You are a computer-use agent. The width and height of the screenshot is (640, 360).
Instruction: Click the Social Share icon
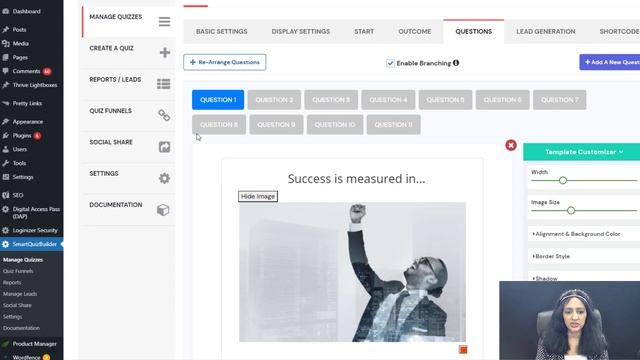pyautogui.click(x=164, y=147)
